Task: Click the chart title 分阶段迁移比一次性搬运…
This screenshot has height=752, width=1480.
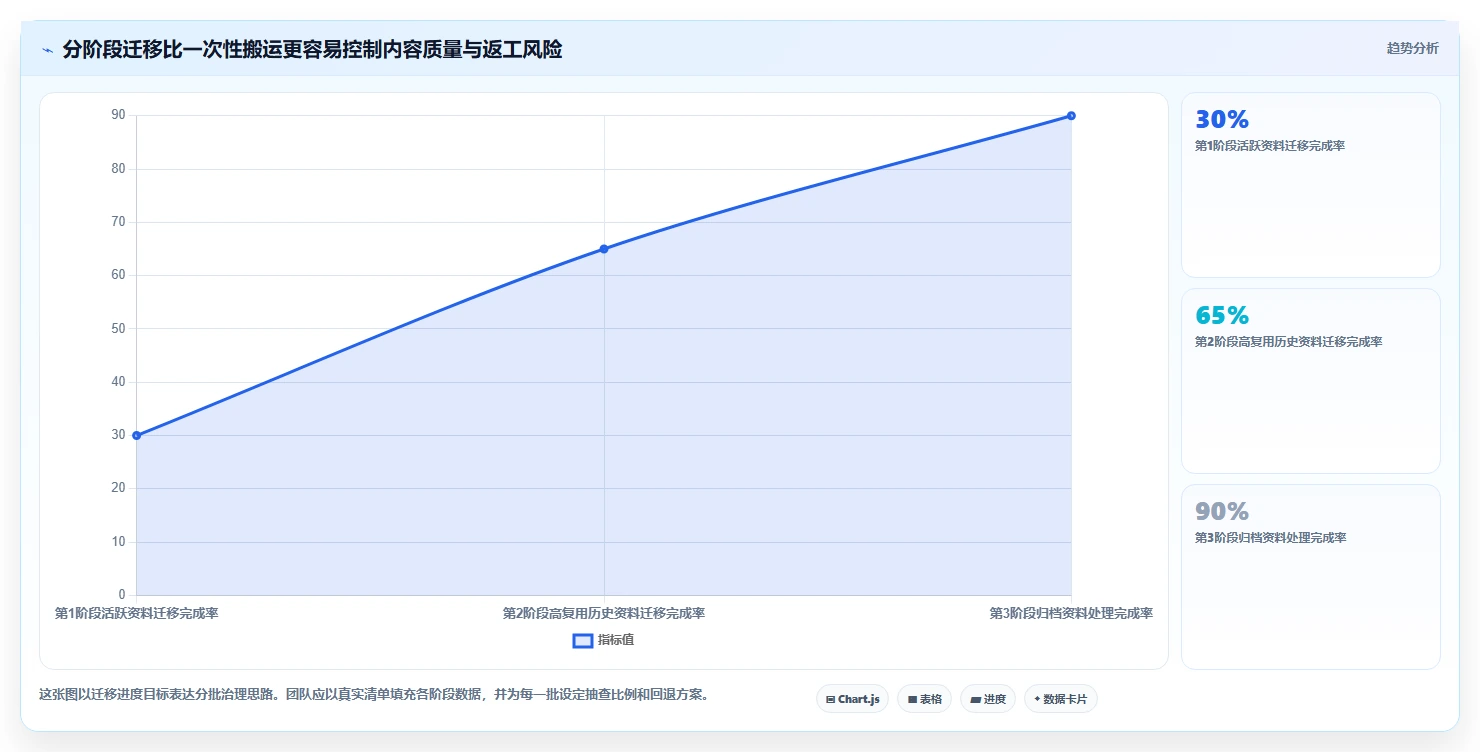Action: tap(312, 49)
